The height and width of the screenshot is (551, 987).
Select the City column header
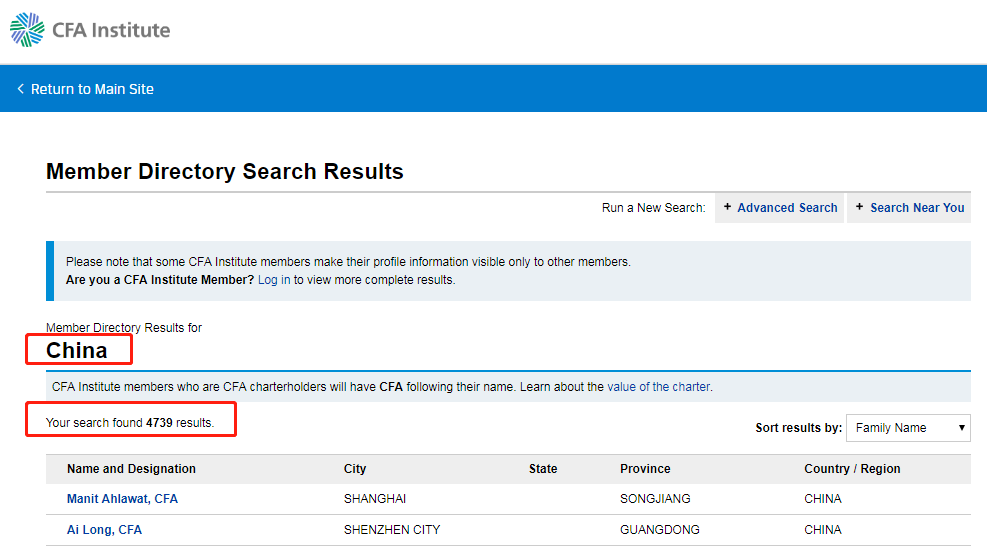pyautogui.click(x=355, y=469)
